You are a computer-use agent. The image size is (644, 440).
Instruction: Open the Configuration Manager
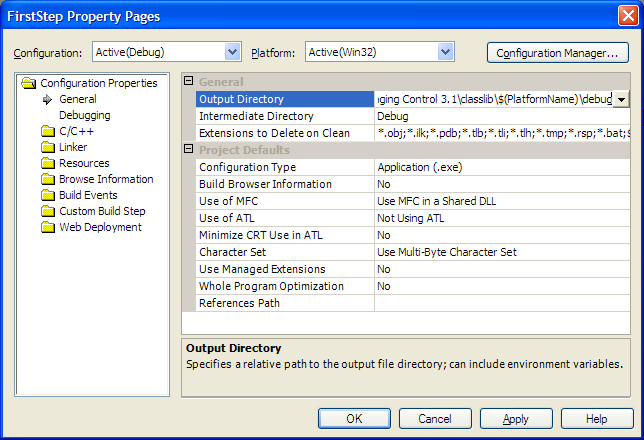point(557,52)
